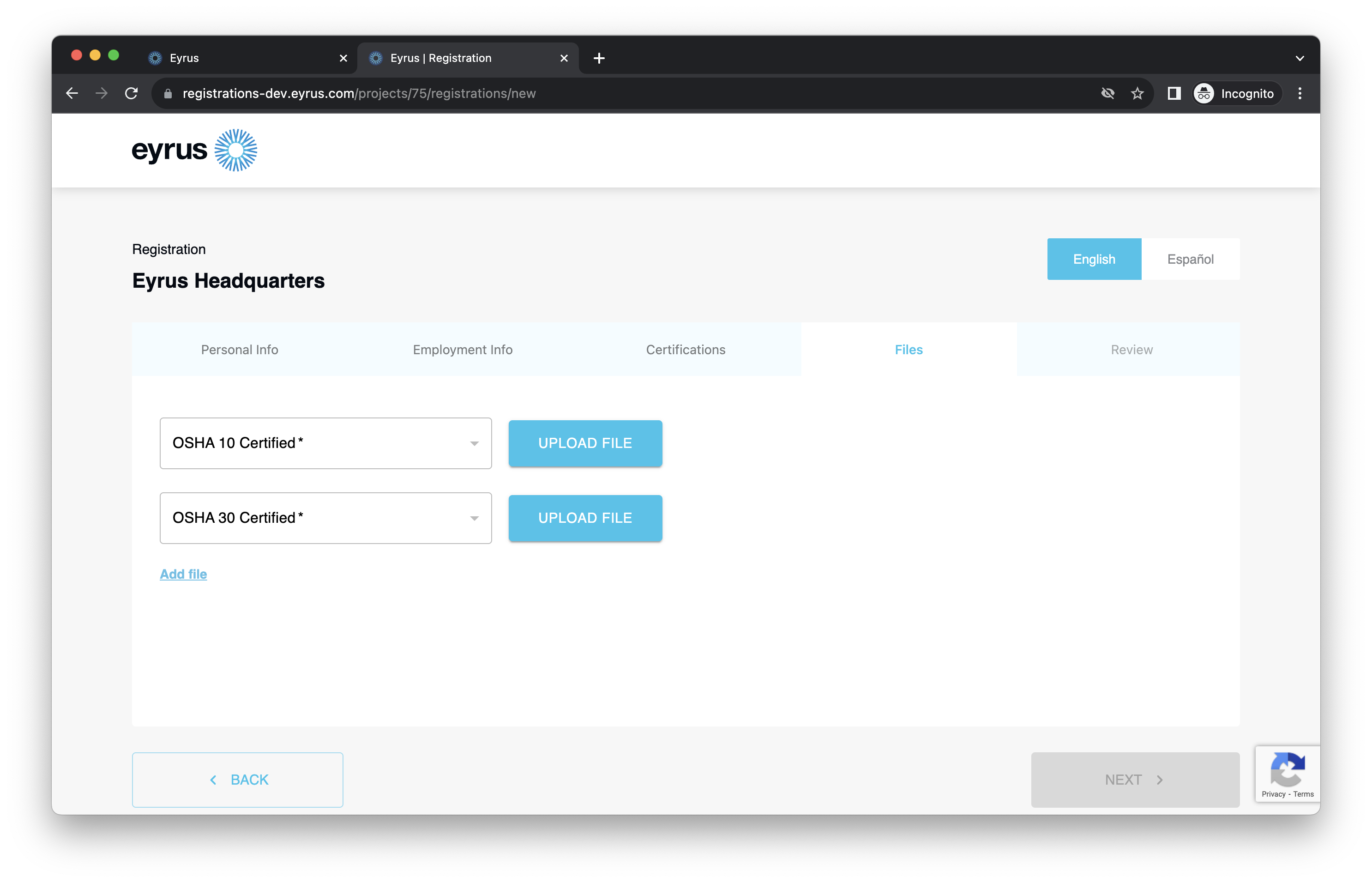1372x883 pixels.
Task: Reload the registration page
Action: [x=131, y=93]
